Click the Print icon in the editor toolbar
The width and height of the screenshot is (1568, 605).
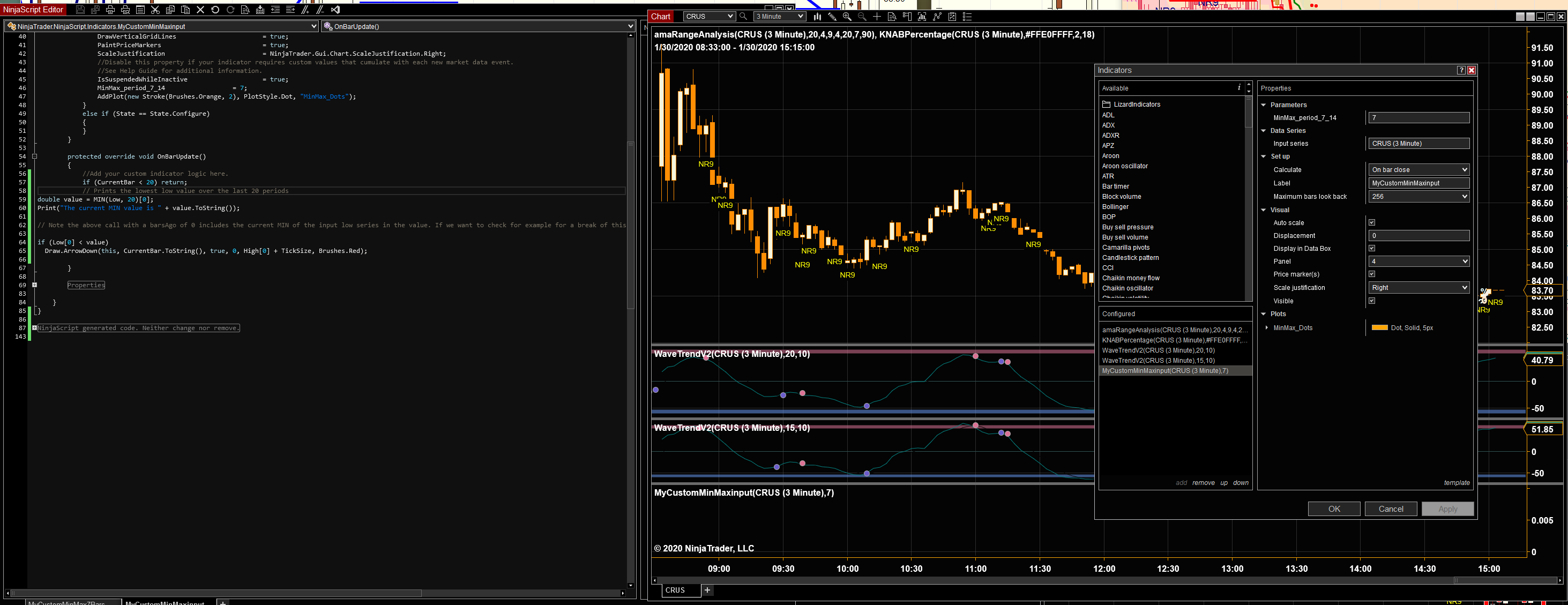pos(110,10)
